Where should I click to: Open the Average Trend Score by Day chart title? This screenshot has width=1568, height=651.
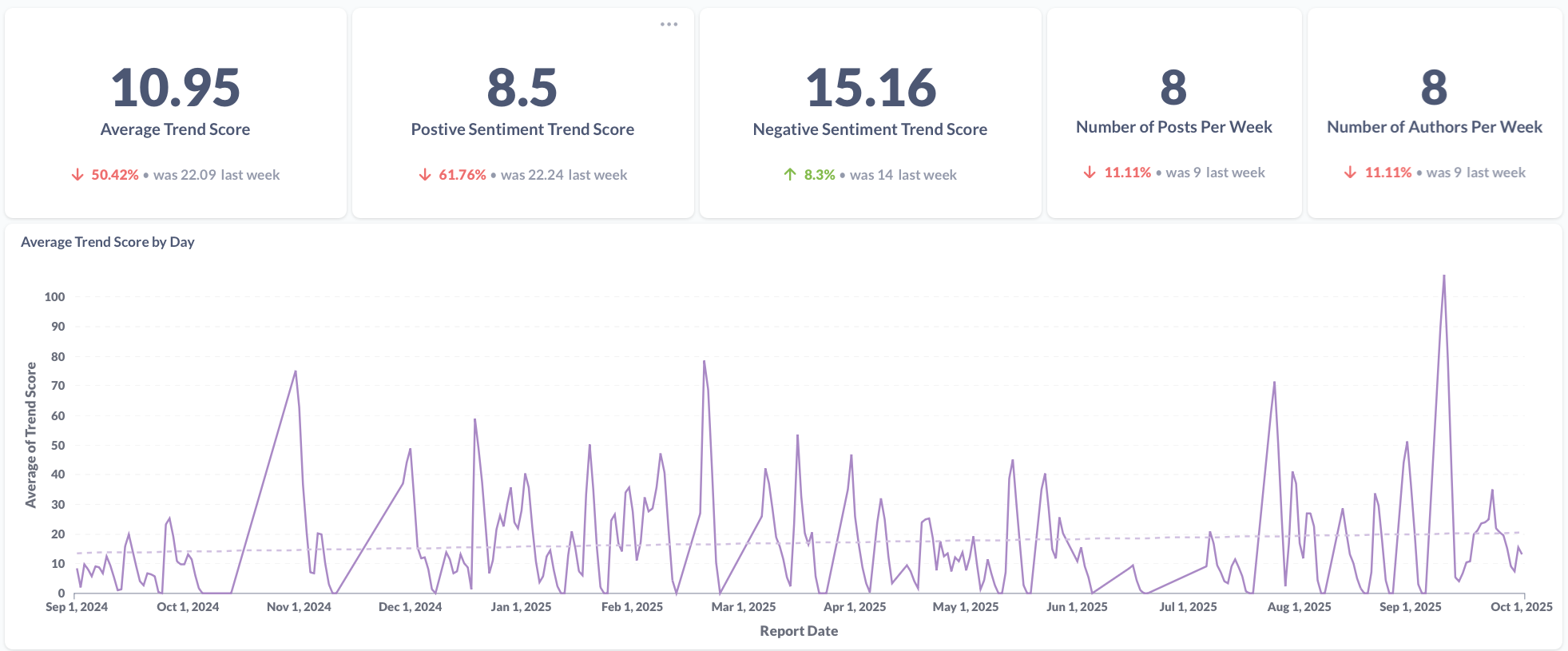point(108,242)
